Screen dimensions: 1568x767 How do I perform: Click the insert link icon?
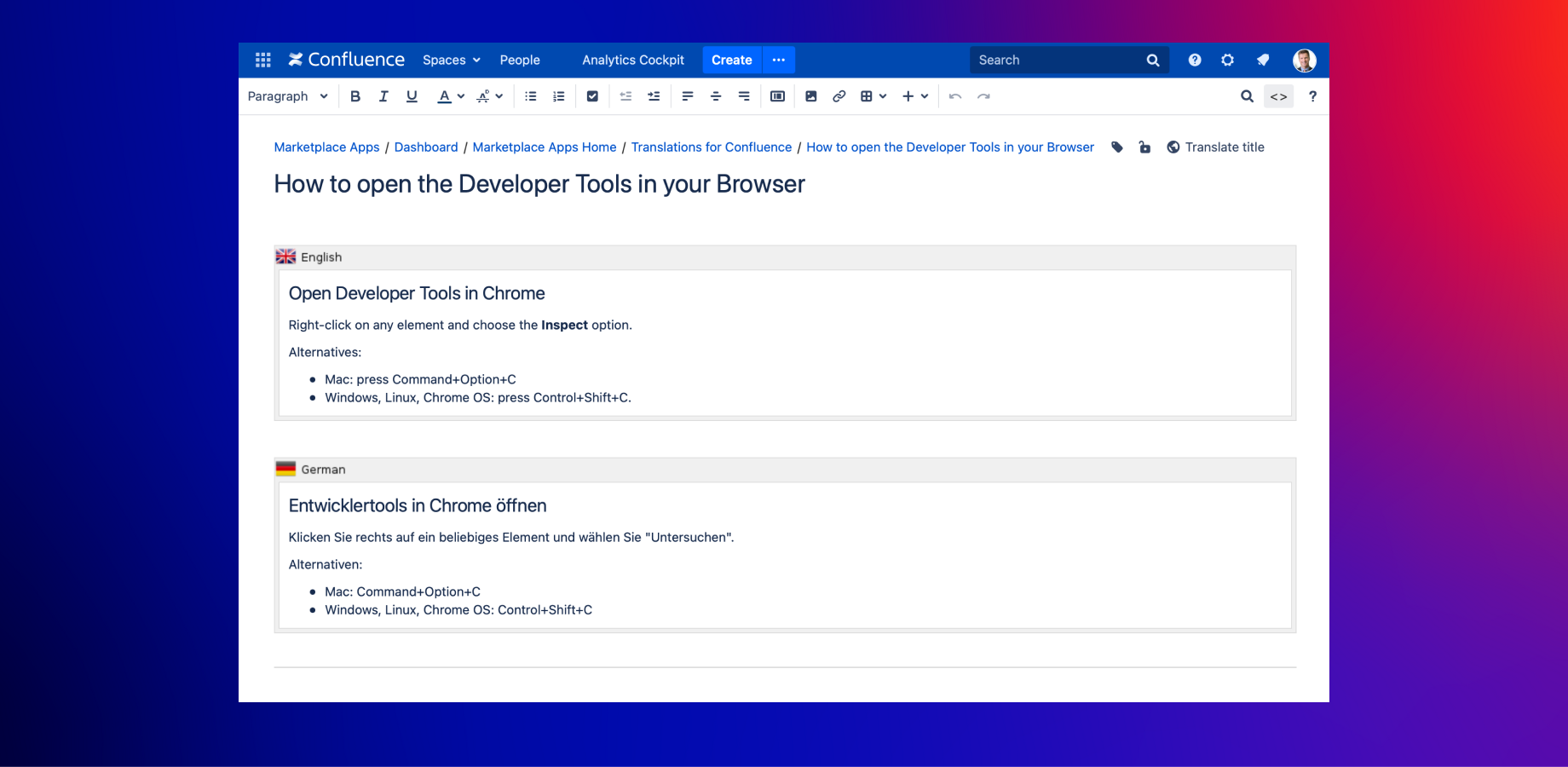[x=839, y=96]
